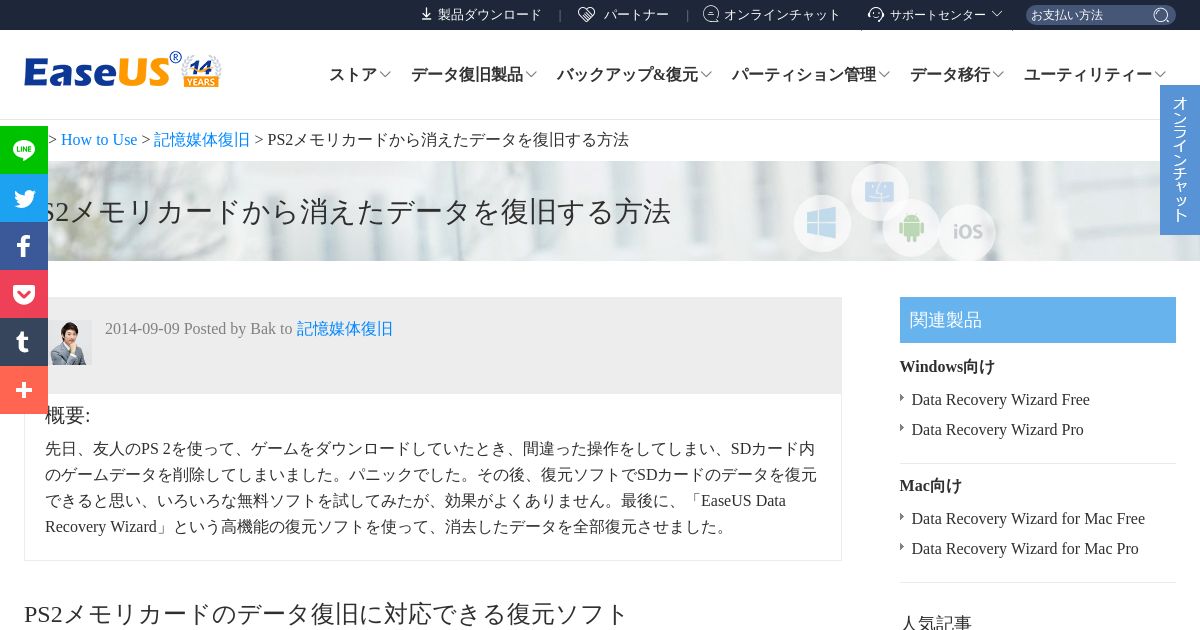
Task: Click the Windows向け heading
Action: coord(947,367)
